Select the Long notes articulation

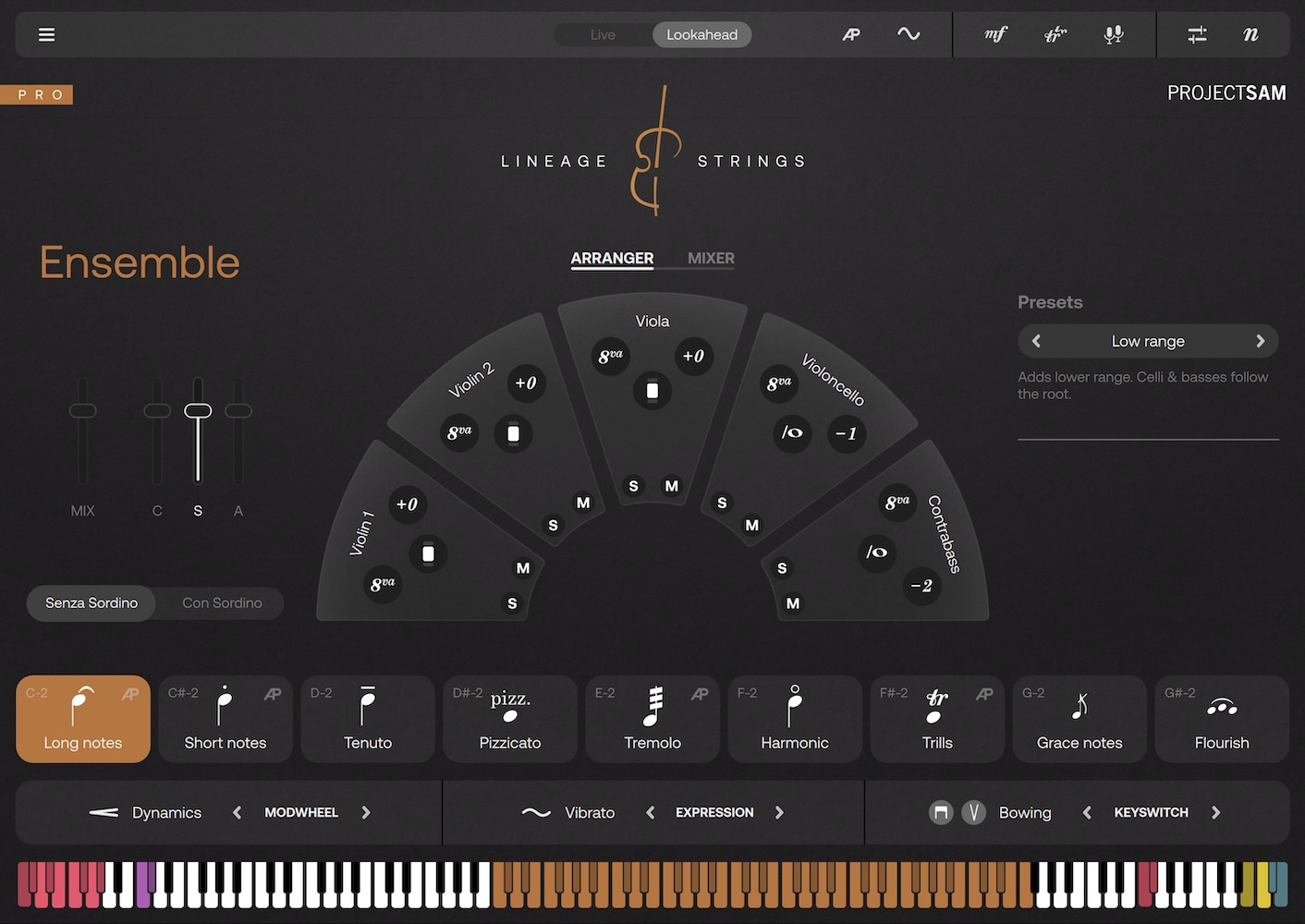click(83, 719)
